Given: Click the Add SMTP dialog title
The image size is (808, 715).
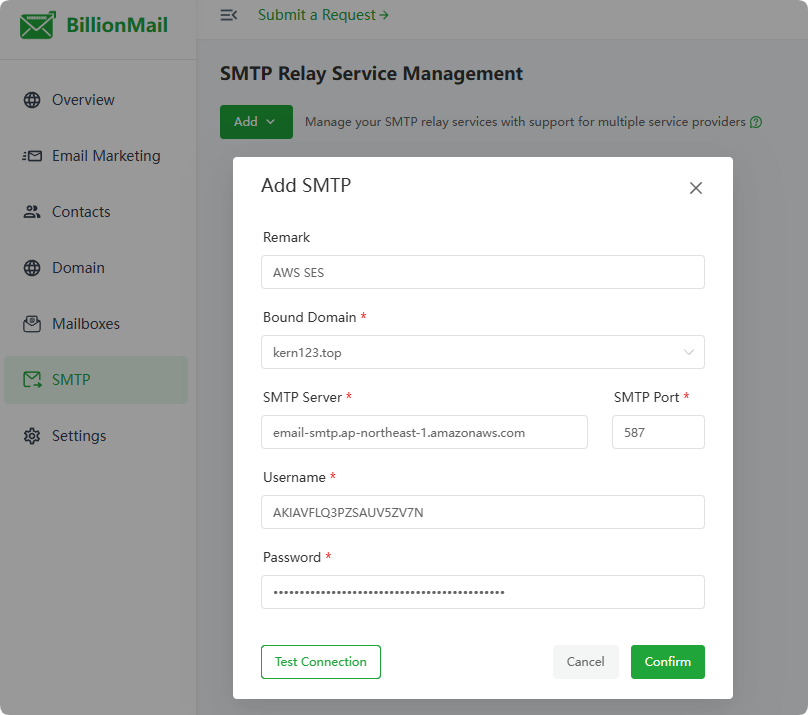Looking at the screenshot, I should [306, 185].
